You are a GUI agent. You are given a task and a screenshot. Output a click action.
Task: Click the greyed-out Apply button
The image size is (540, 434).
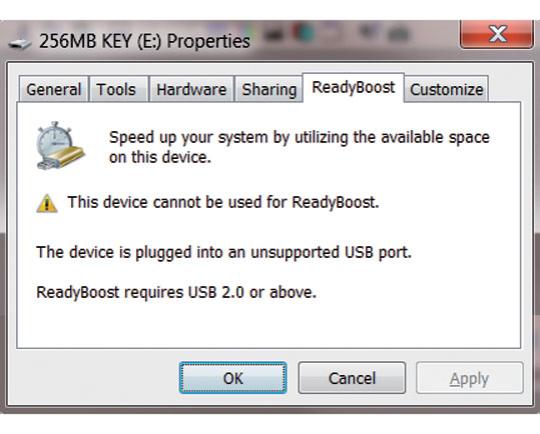tap(469, 378)
